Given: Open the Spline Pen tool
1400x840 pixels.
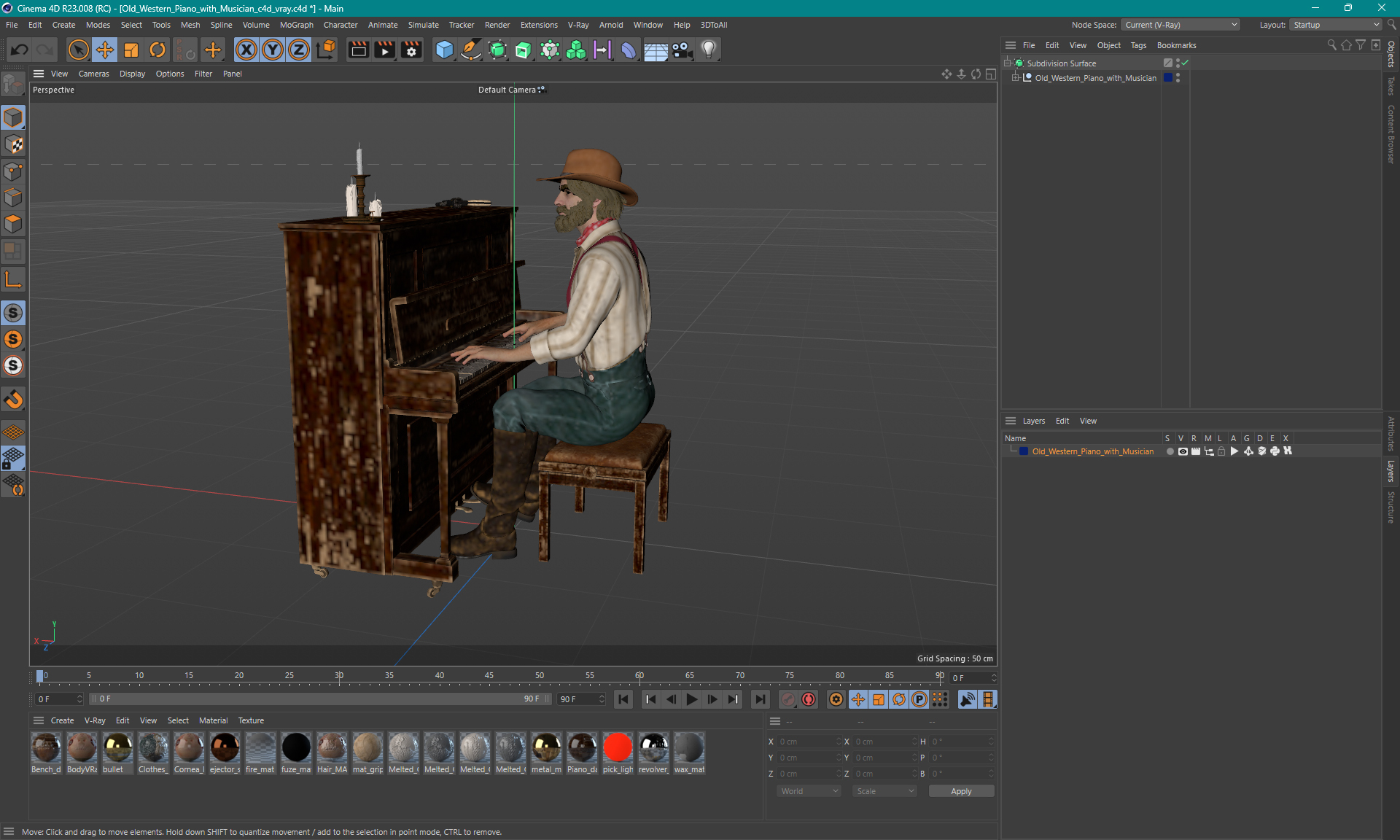Looking at the screenshot, I should [x=471, y=50].
